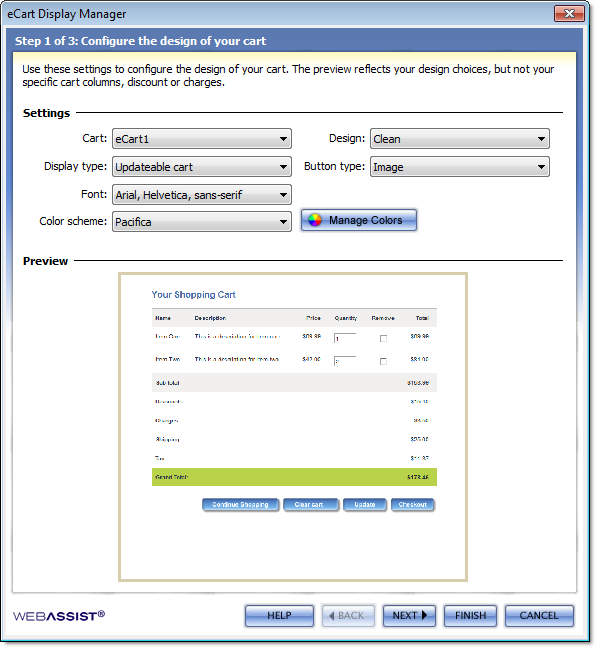This screenshot has height=648, width=596.
Task: Expand the Design dropdown set to Clean
Action: tap(460, 139)
